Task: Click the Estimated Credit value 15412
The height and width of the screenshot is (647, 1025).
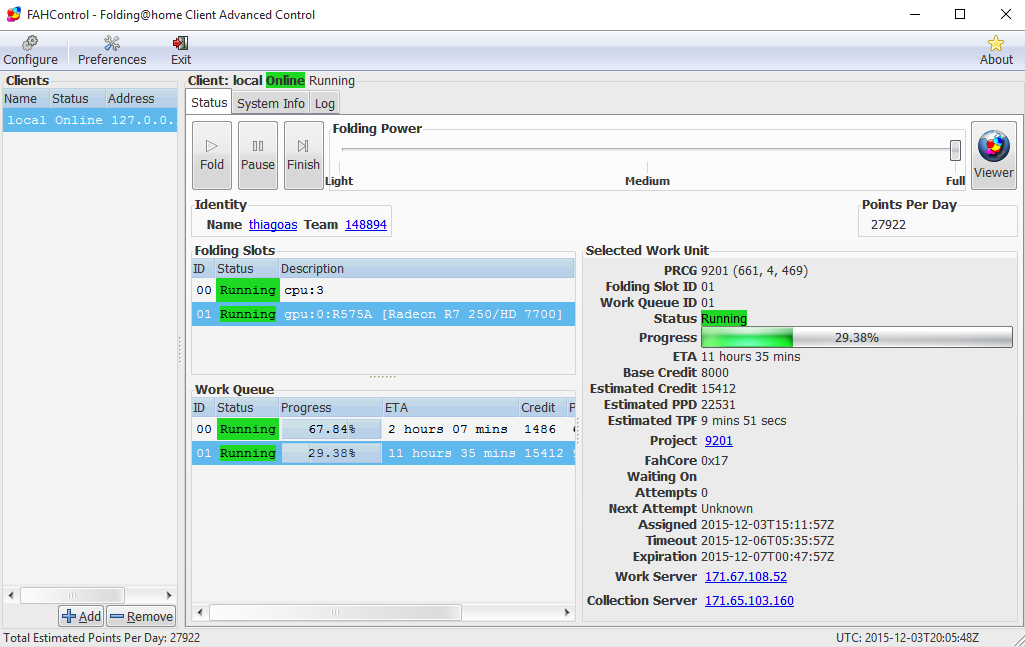Action: [718, 389]
